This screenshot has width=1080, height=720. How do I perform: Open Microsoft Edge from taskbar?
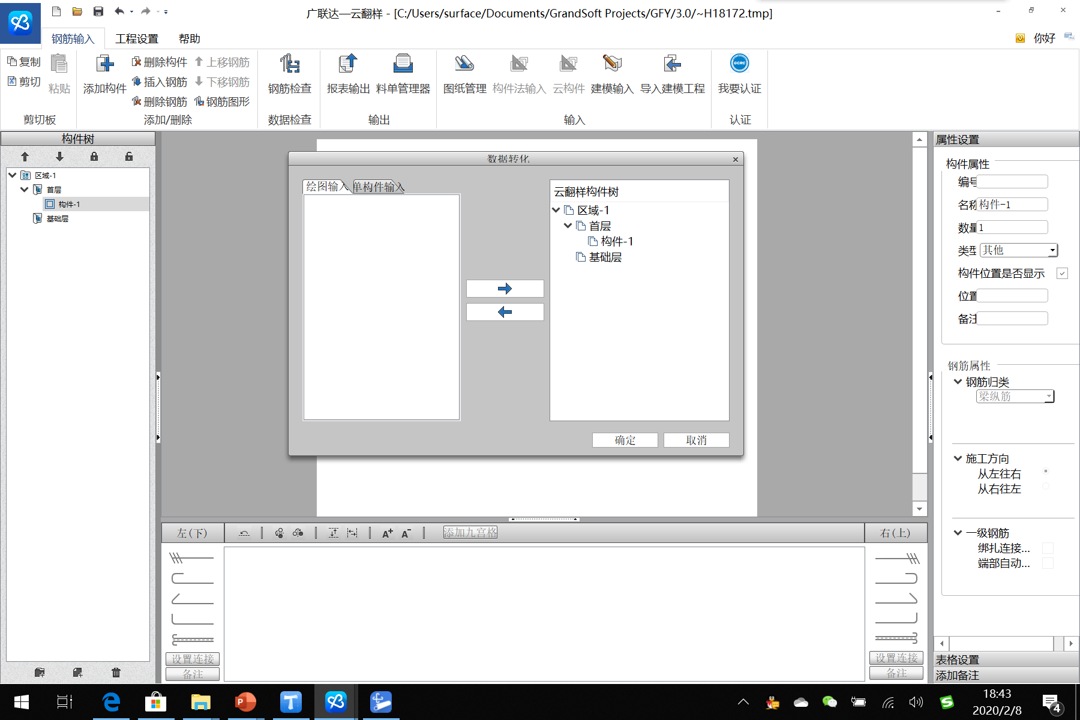[x=111, y=702]
